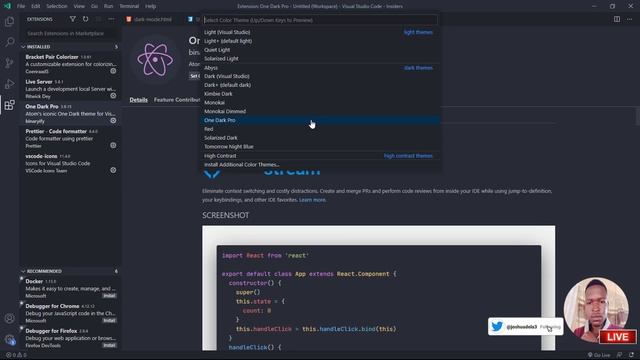
Task: Choose Dark (Visual Studio) theme
Action: click(320, 76)
